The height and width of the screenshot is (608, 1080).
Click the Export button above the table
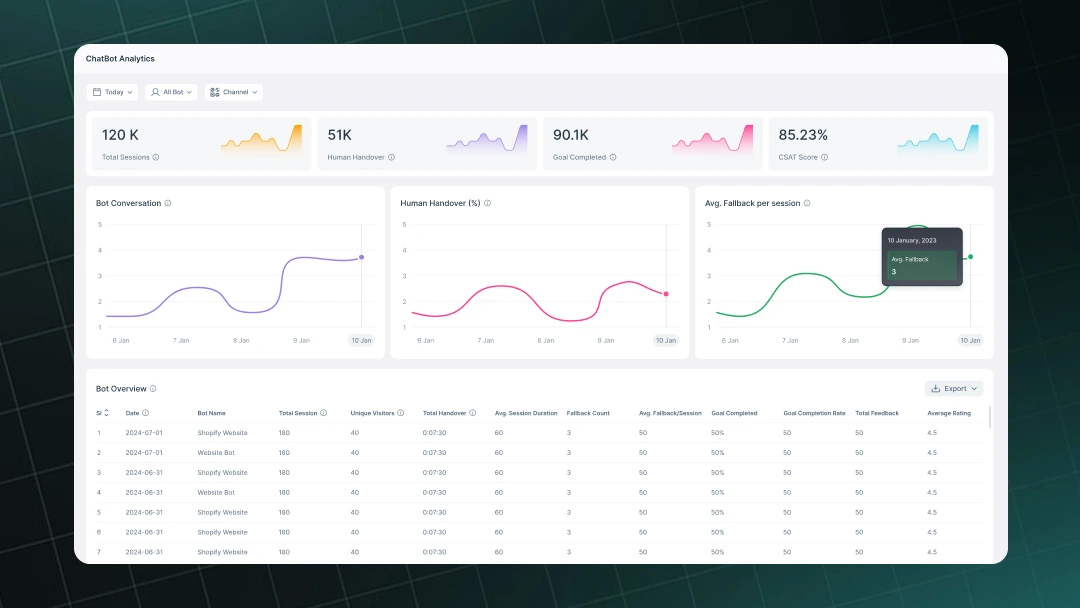(953, 388)
